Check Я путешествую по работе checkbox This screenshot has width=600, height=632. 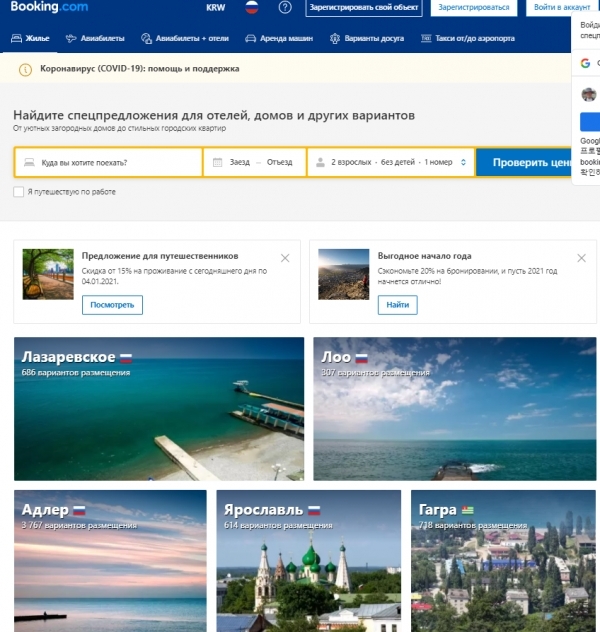[x=19, y=192]
